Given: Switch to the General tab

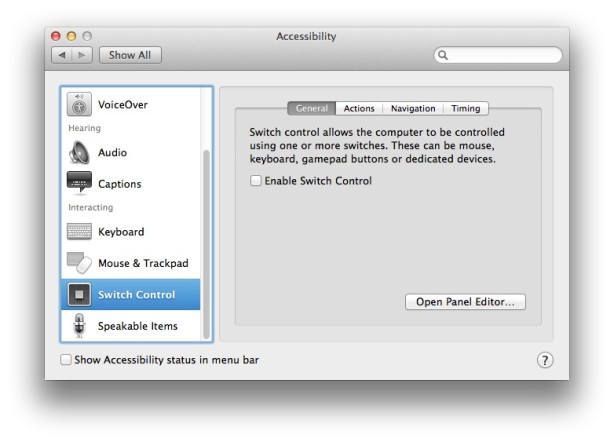Looking at the screenshot, I should coord(312,108).
